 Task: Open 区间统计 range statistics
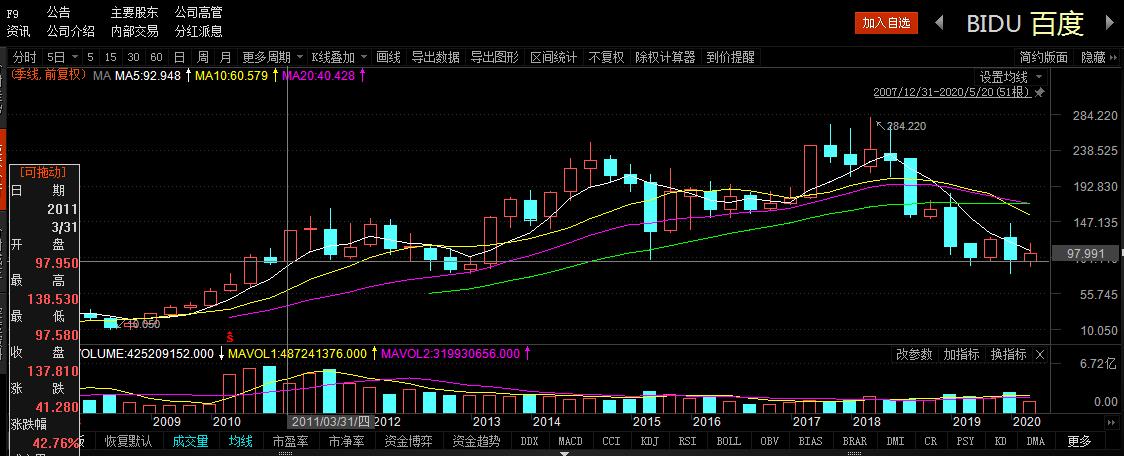point(553,57)
